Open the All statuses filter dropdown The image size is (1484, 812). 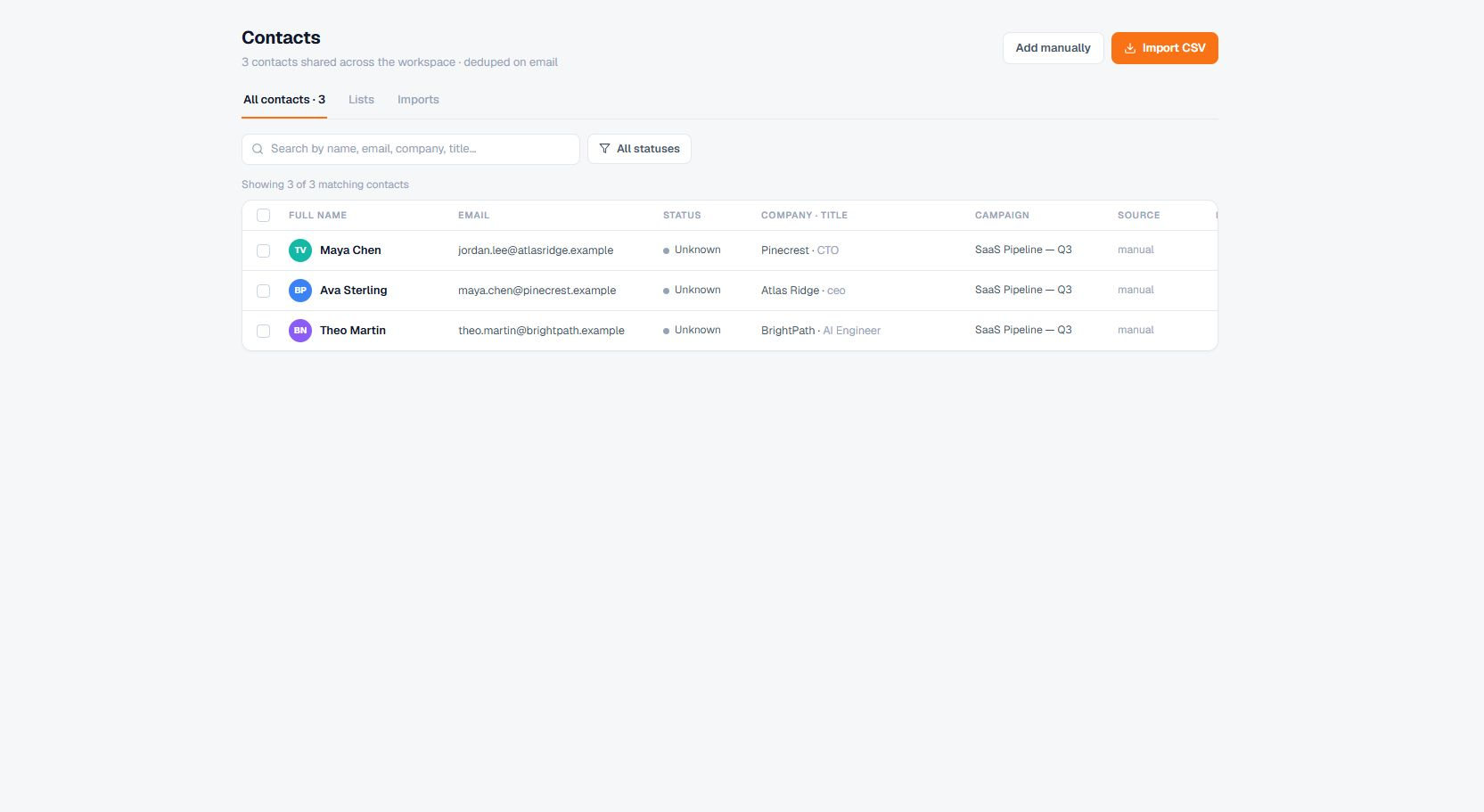coord(639,149)
